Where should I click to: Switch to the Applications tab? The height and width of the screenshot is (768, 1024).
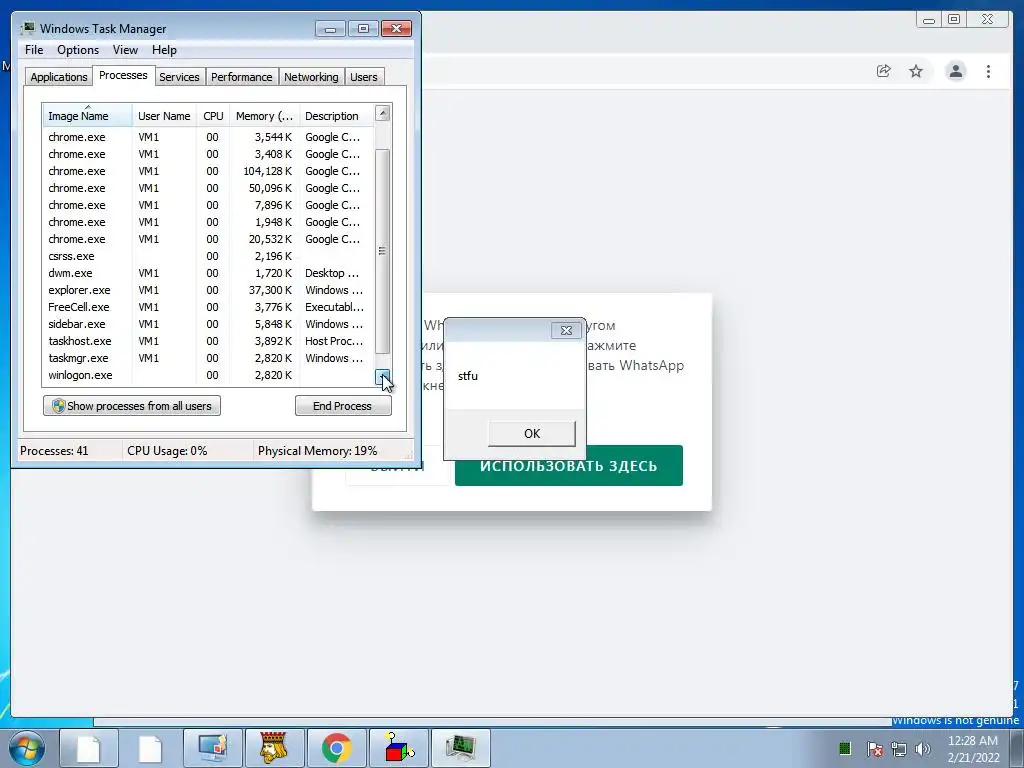pos(59,77)
